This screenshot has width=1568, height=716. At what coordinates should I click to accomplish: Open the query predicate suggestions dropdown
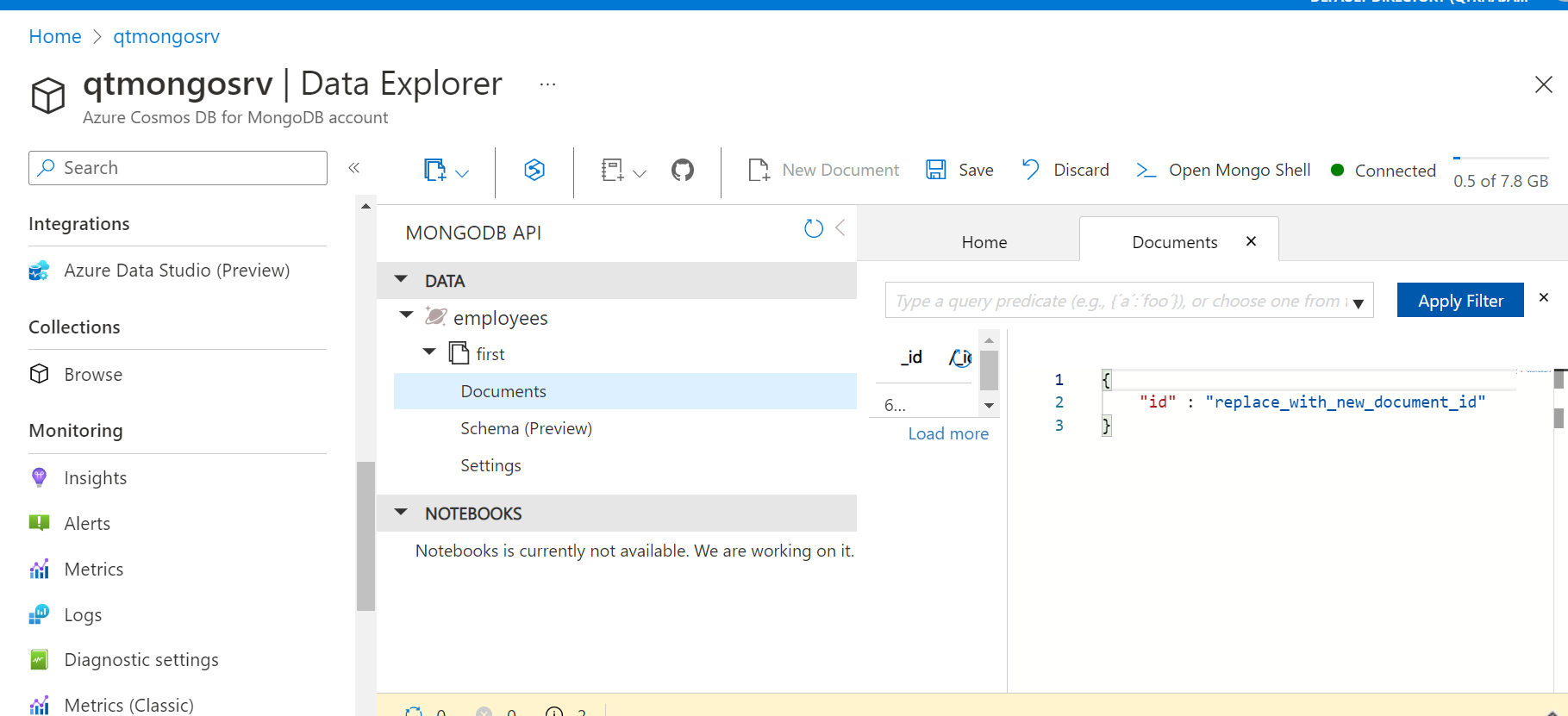(x=1359, y=303)
